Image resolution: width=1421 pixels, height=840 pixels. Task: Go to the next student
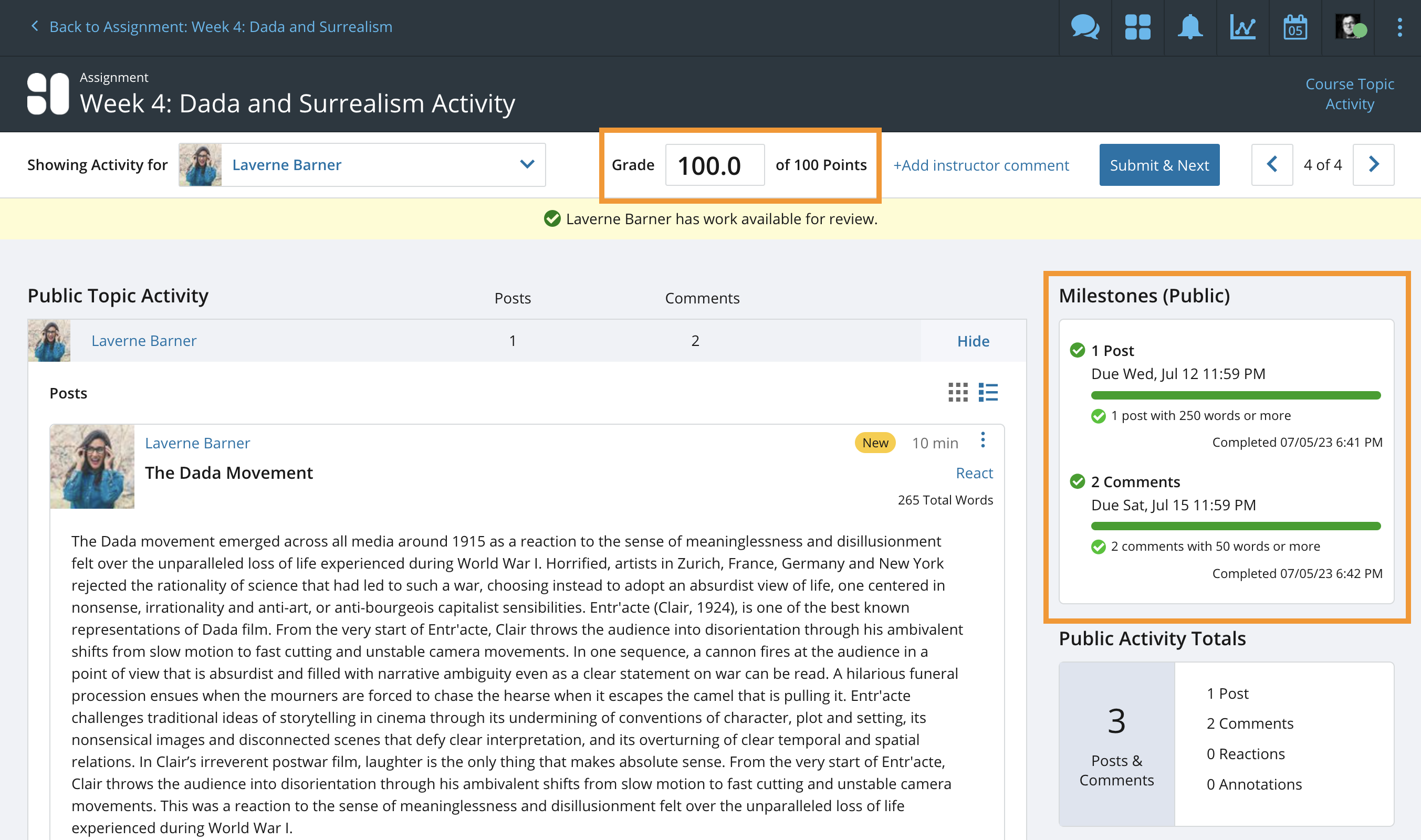pyautogui.click(x=1373, y=165)
